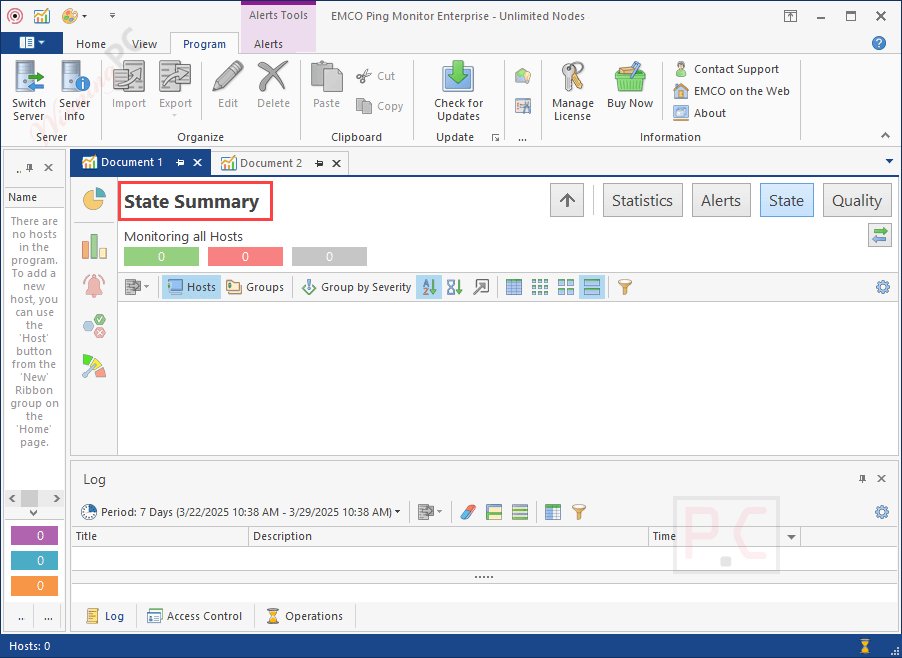The image size is (902, 658).
Task: Click the up arrow navigation button
Action: [x=567, y=200]
